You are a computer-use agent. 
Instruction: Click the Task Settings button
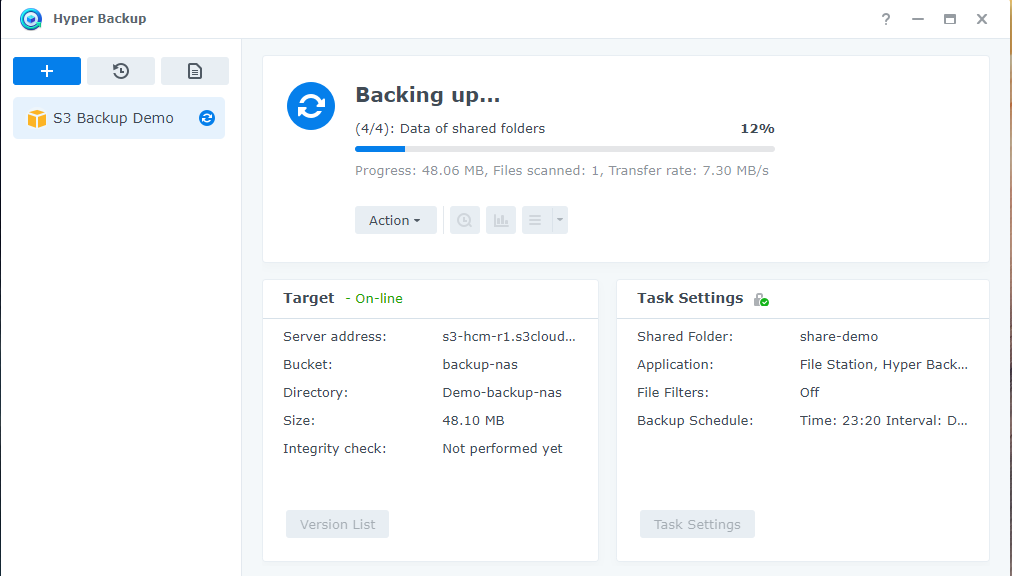[697, 524]
